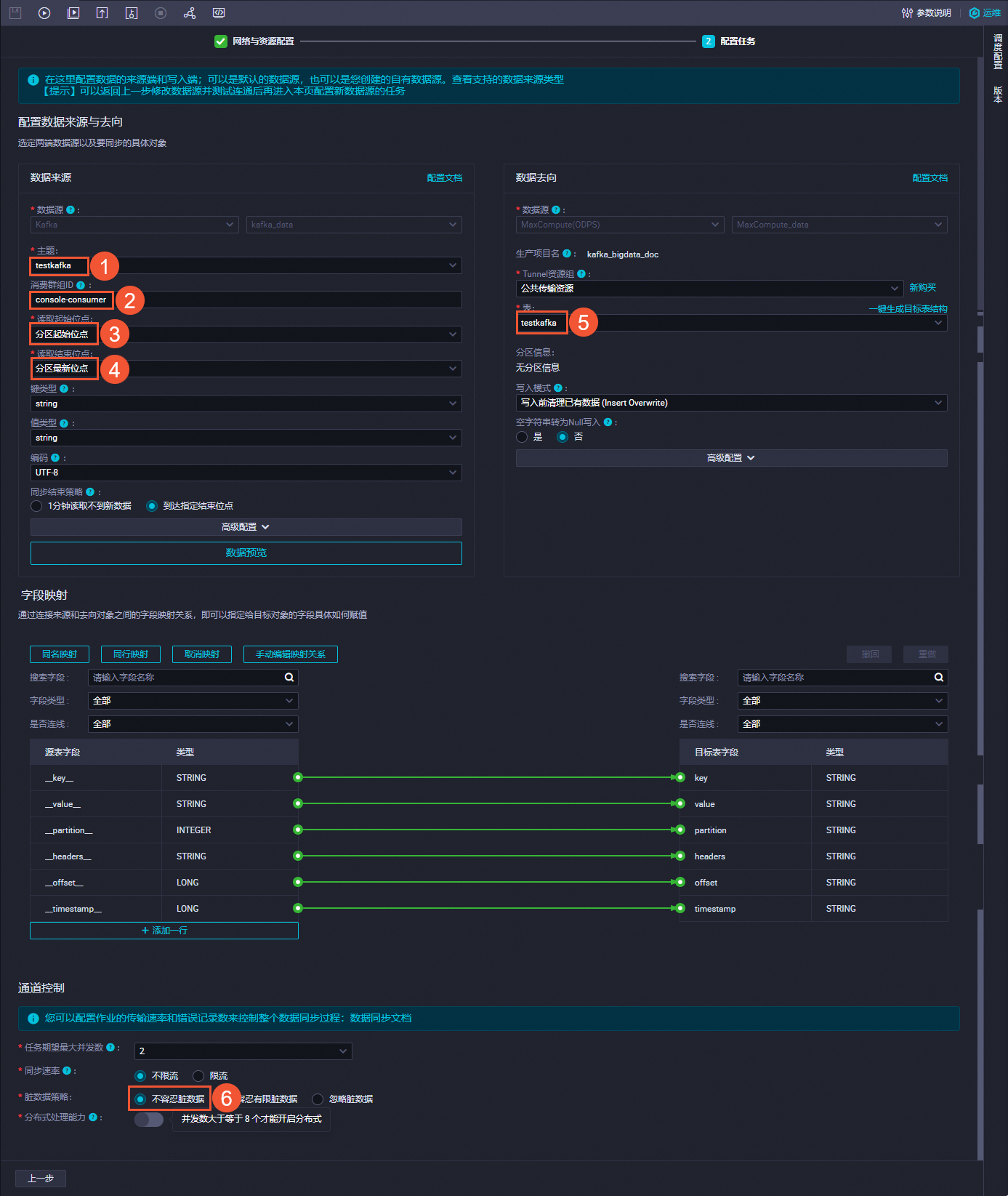Run the task with play icon
1008x1196 pixels.
pyautogui.click(x=44, y=12)
